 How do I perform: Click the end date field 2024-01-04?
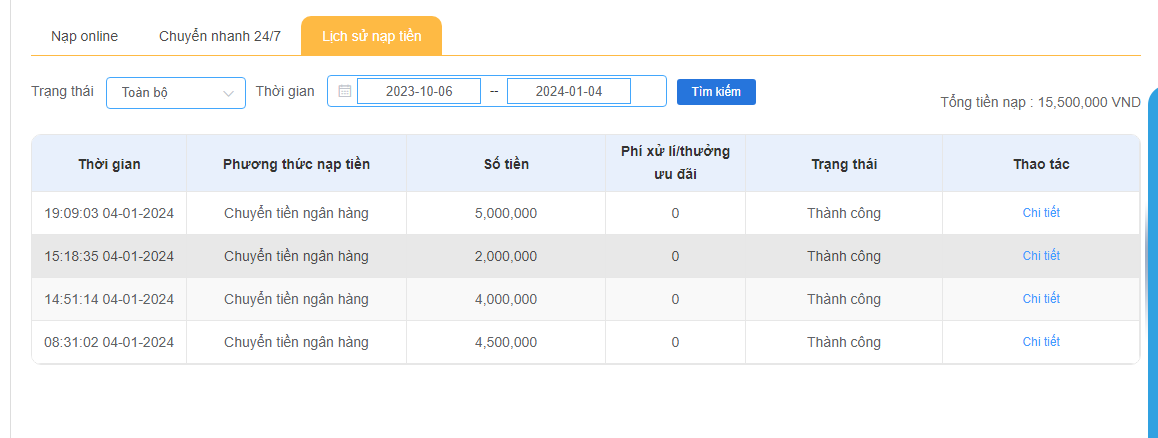(x=568, y=91)
